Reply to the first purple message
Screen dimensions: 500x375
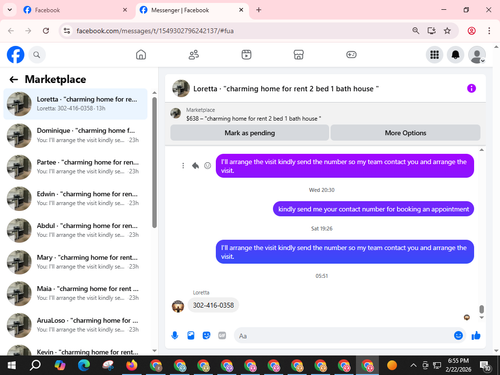click(195, 166)
